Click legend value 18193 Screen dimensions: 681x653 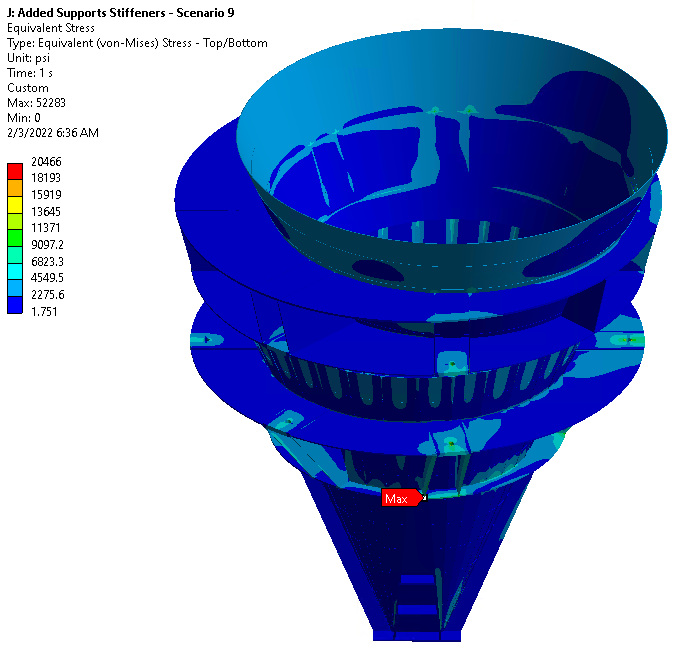click(x=46, y=178)
